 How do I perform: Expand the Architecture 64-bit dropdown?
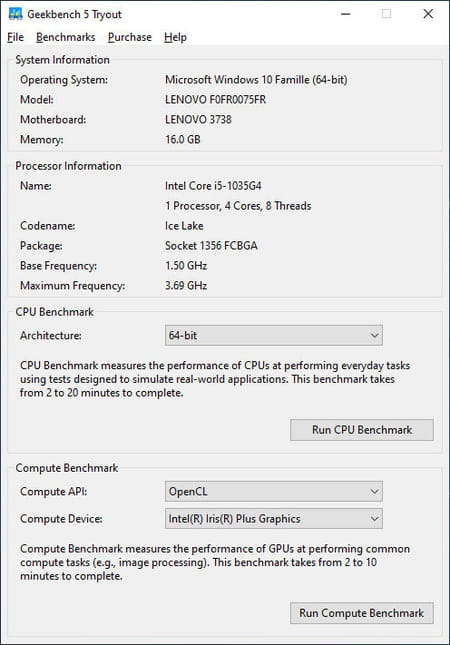274,335
